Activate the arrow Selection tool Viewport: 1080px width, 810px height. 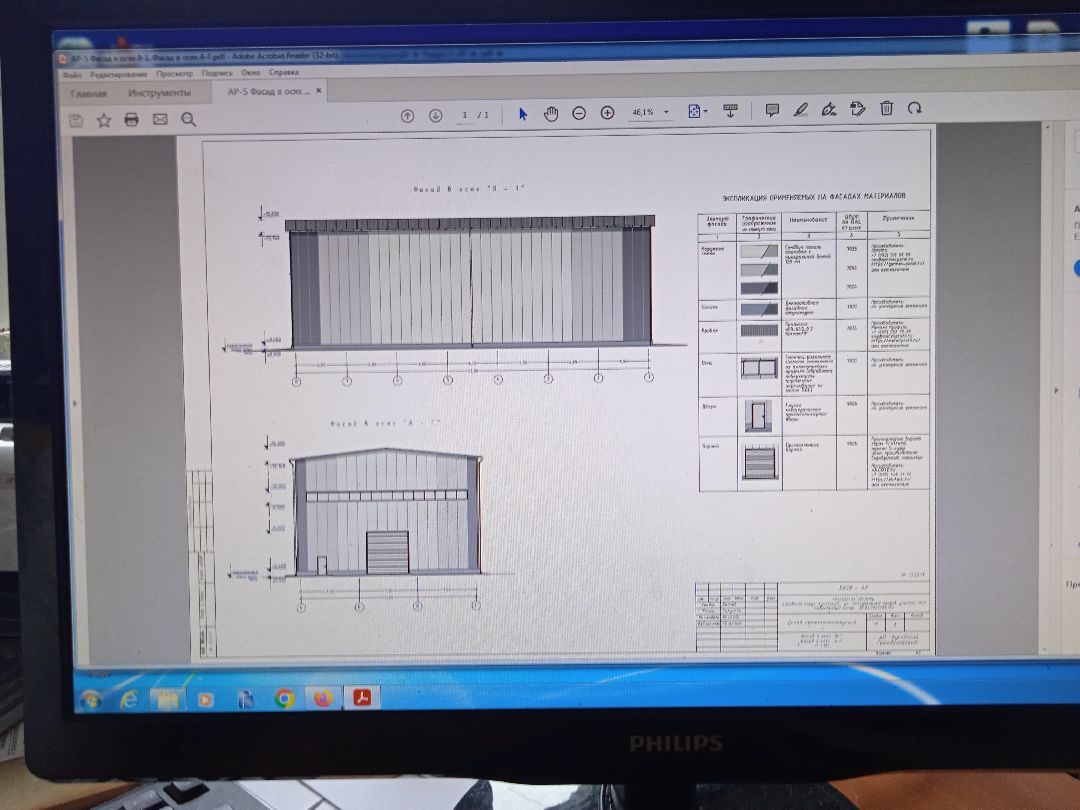[522, 114]
